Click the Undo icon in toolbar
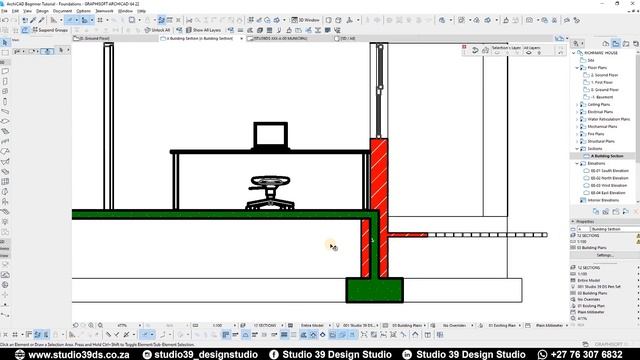Image resolution: width=640 pixels, height=360 pixels. (5, 20)
